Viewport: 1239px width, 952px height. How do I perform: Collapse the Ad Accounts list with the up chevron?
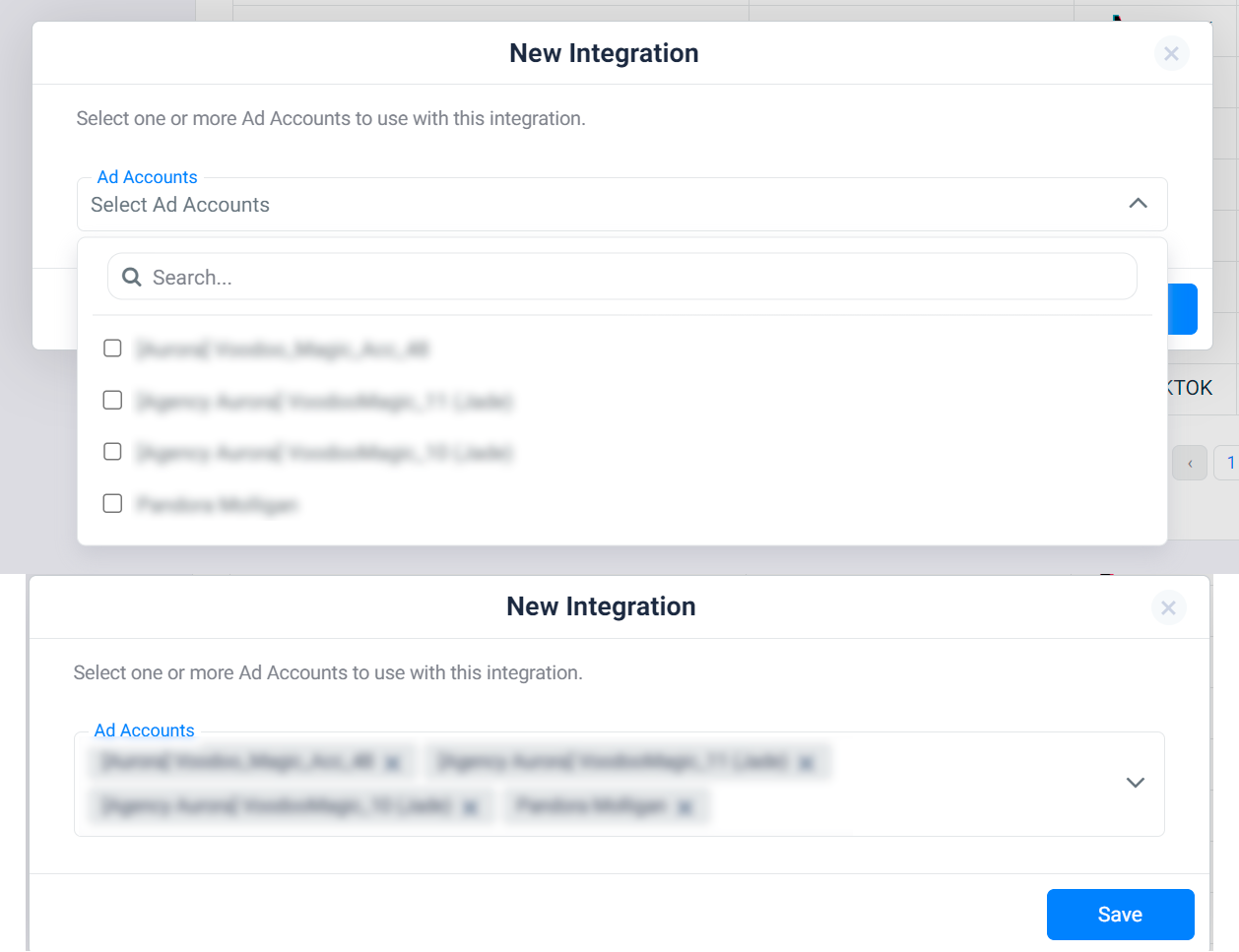pos(1138,203)
